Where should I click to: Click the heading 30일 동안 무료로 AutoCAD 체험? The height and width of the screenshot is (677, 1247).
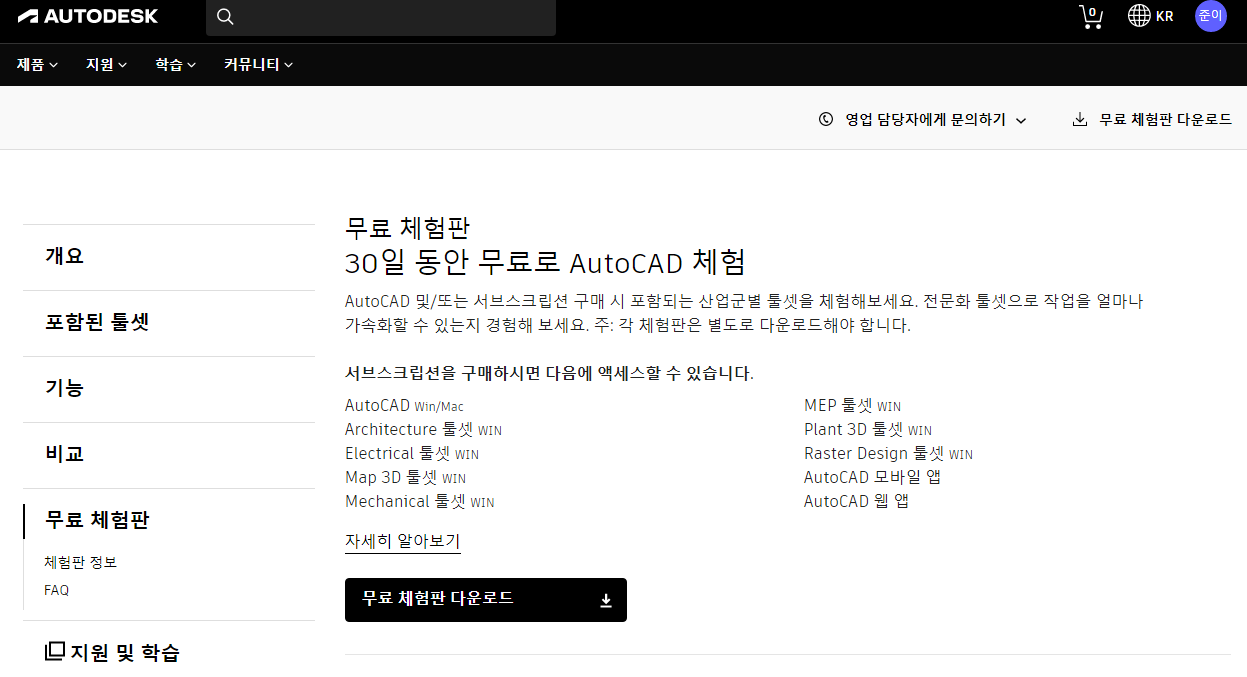(x=545, y=263)
